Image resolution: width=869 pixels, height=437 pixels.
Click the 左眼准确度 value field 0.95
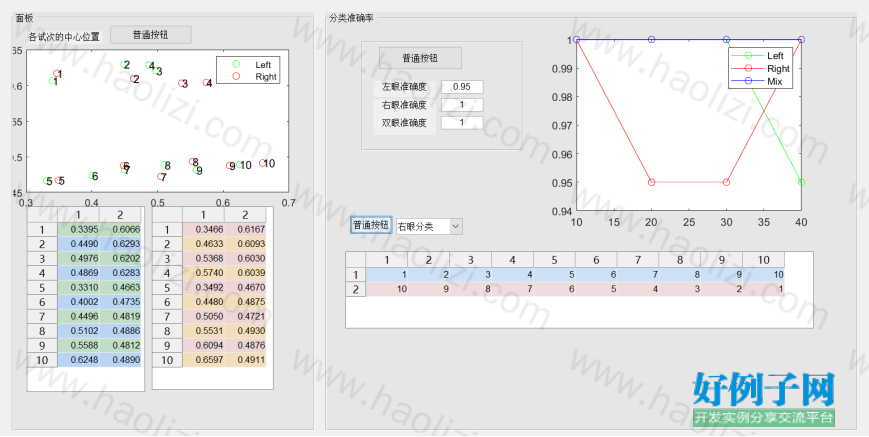point(462,86)
